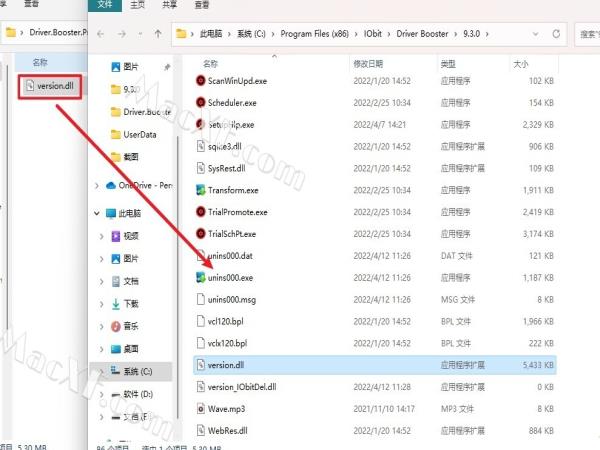Select the 桌面 folder icon
The image size is (600, 450).
click(116, 349)
